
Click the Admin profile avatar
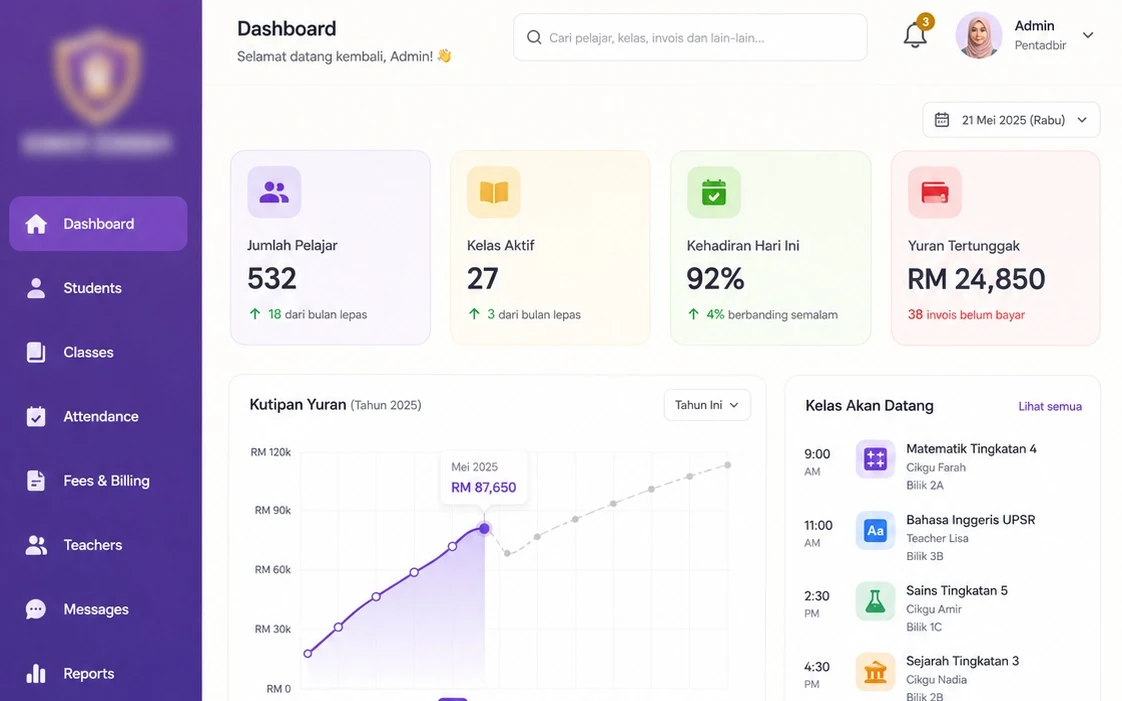click(979, 35)
